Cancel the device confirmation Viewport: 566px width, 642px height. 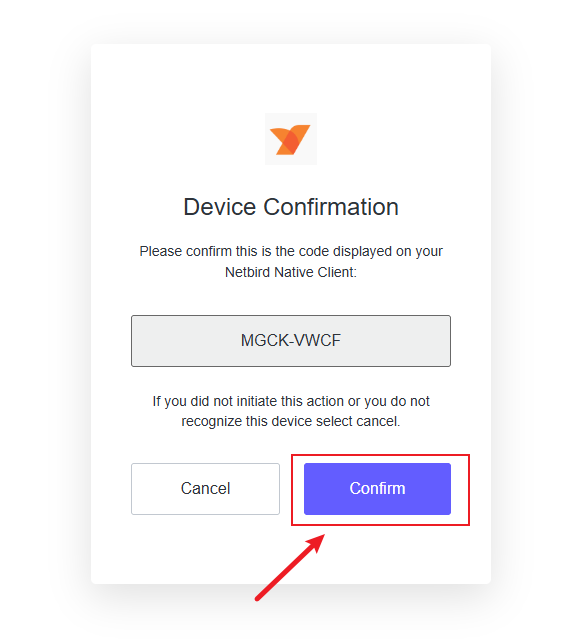pyautogui.click(x=205, y=488)
